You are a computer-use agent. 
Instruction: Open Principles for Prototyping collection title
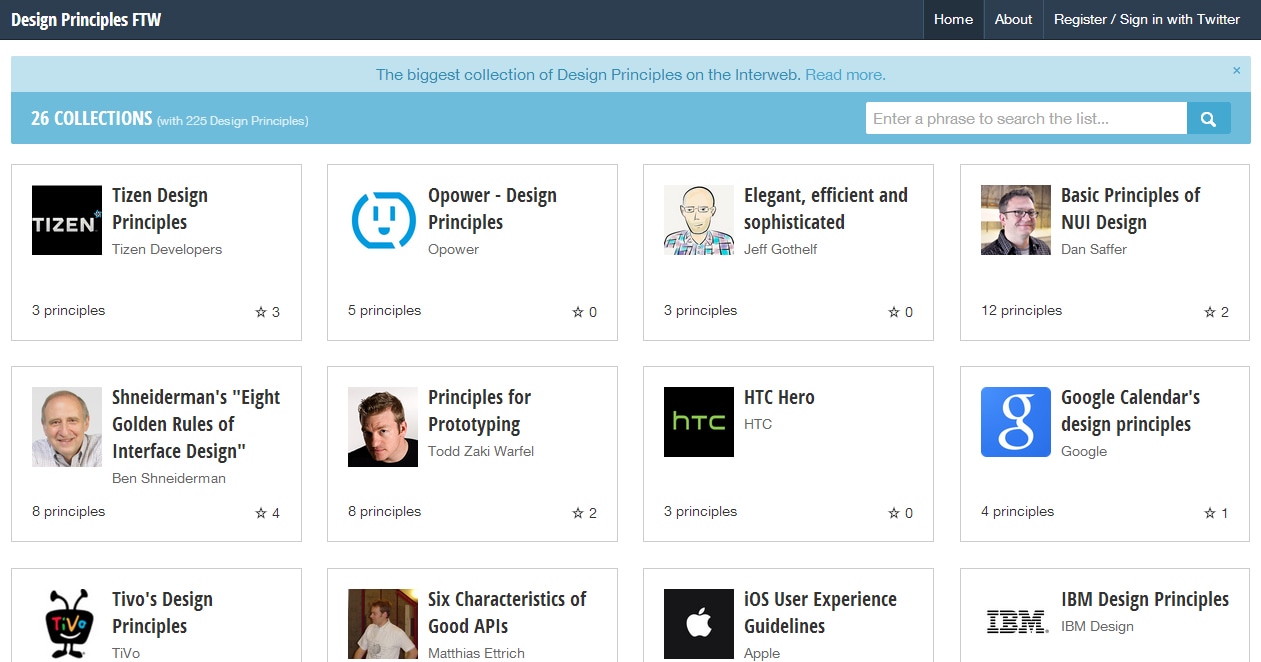479,410
